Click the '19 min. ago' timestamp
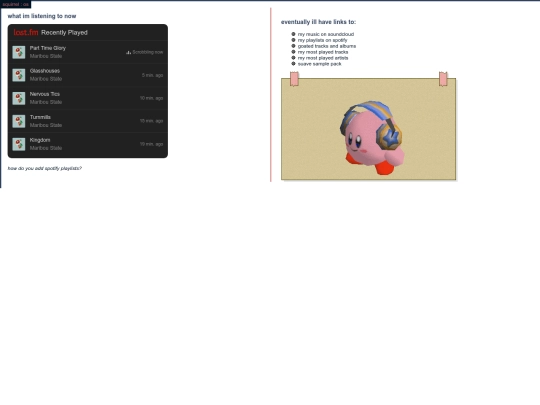 [152, 144]
